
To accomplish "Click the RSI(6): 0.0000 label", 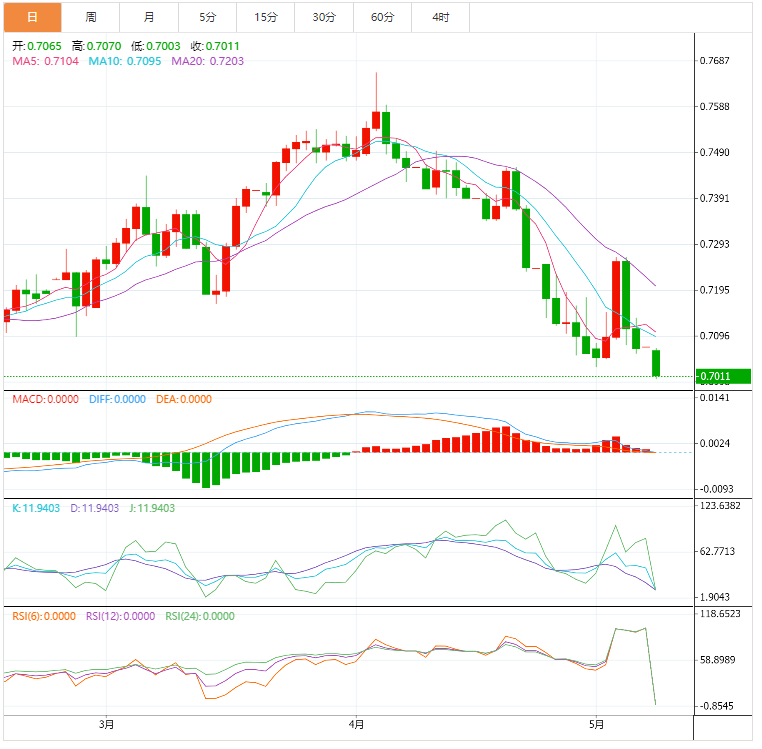I will [x=44, y=616].
